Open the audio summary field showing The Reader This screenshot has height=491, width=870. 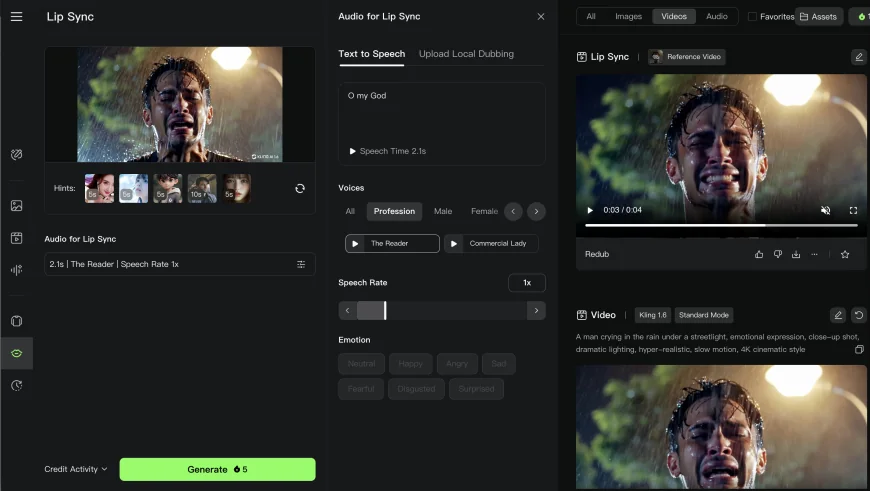pos(180,264)
